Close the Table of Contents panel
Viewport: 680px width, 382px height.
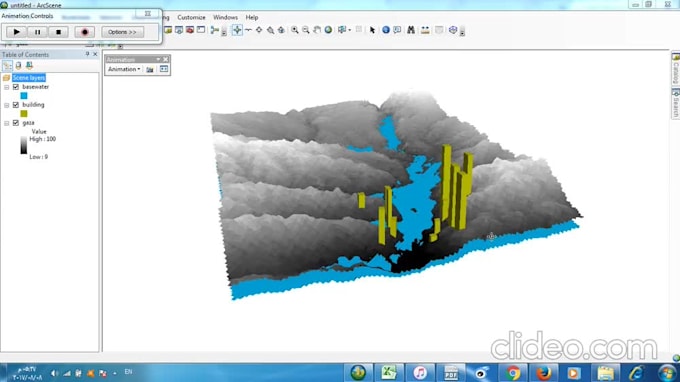click(x=95, y=54)
